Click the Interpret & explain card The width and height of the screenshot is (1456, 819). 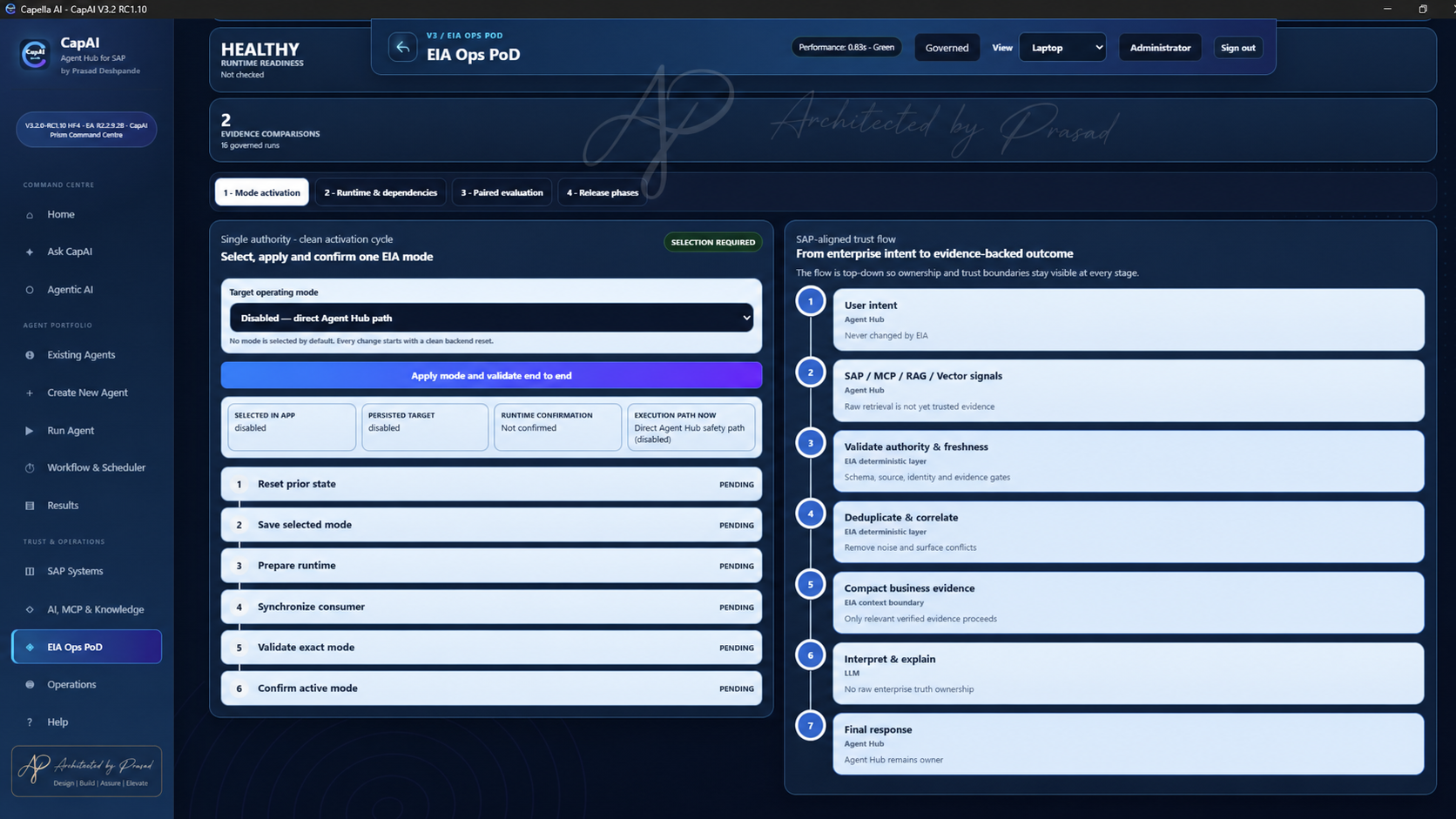click(x=1129, y=674)
